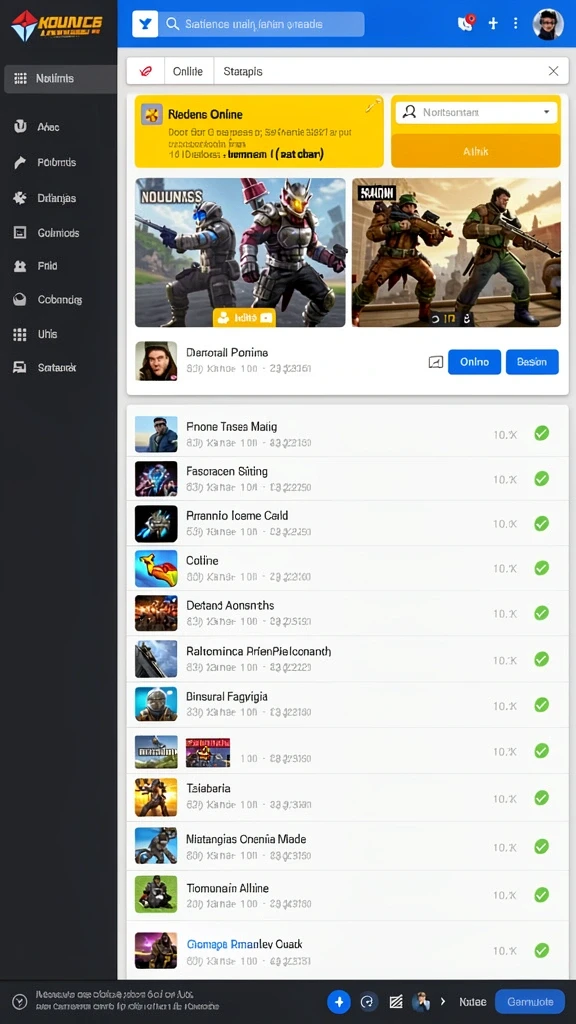Switch to the Onlite tab

point(187,71)
